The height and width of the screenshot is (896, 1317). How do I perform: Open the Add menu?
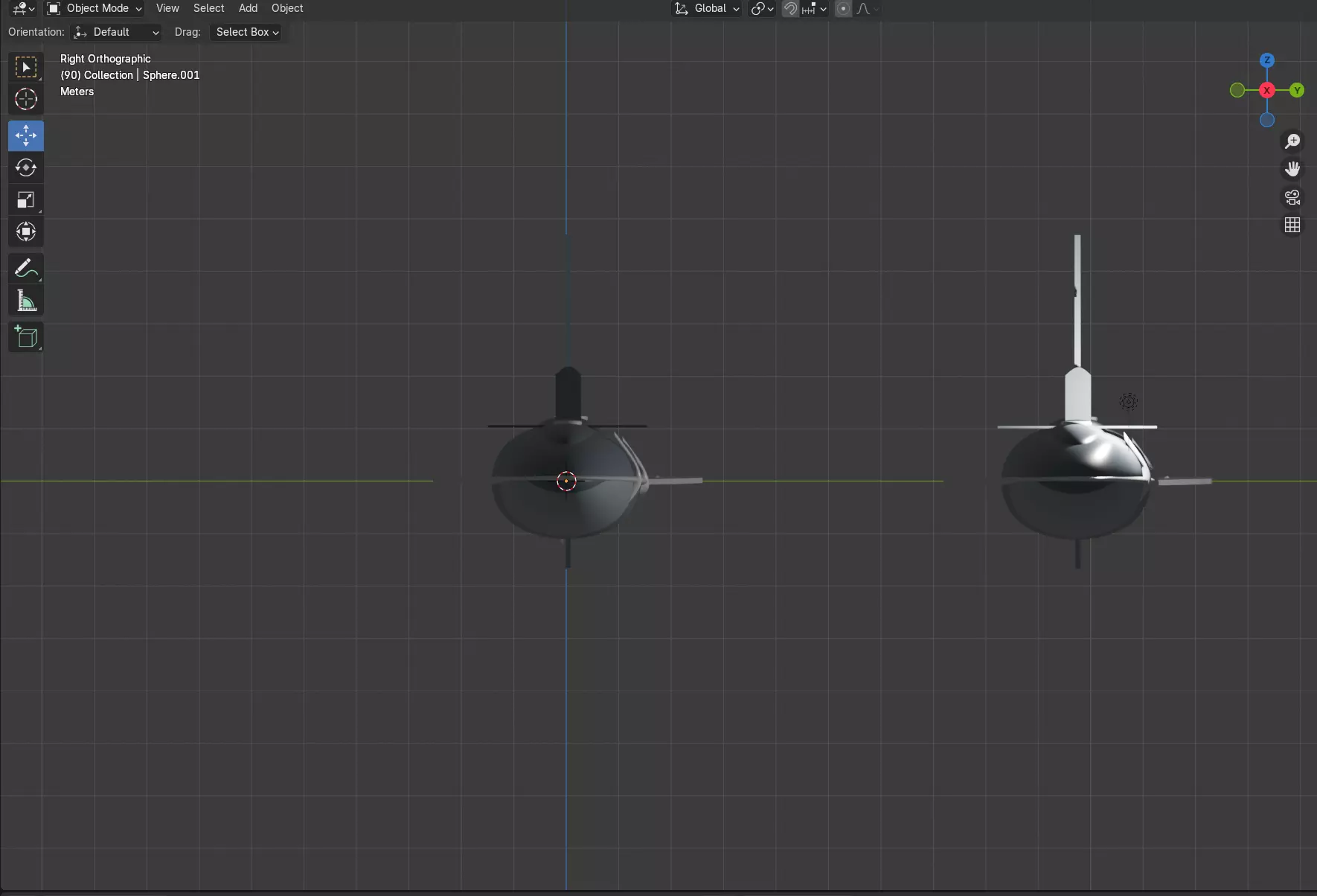248,8
